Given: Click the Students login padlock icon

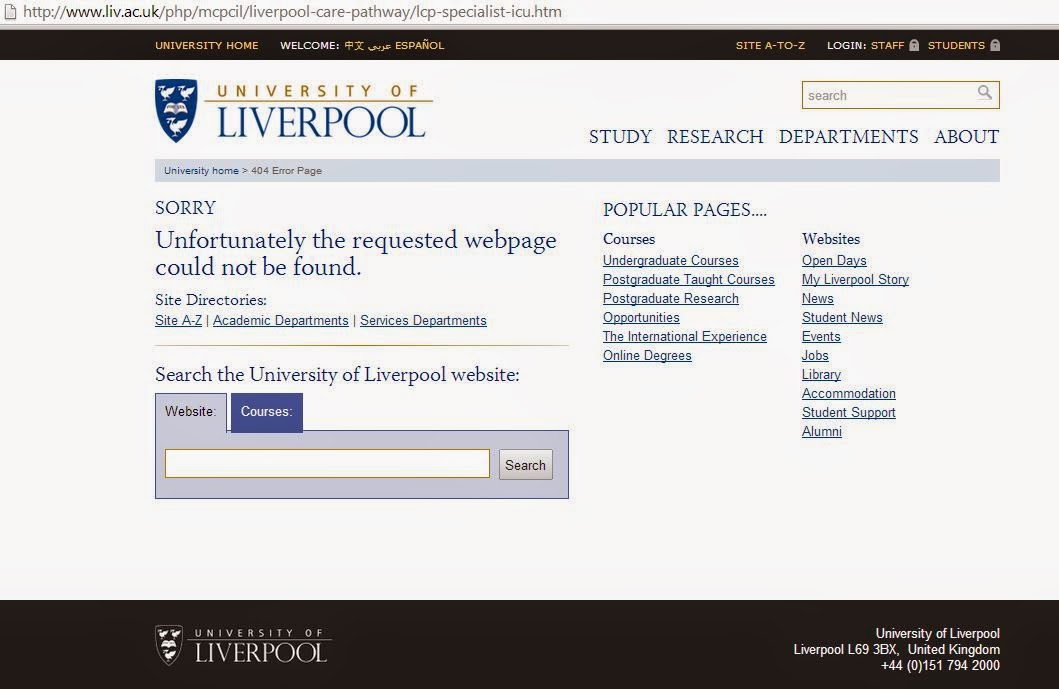Looking at the screenshot, I should (x=995, y=45).
